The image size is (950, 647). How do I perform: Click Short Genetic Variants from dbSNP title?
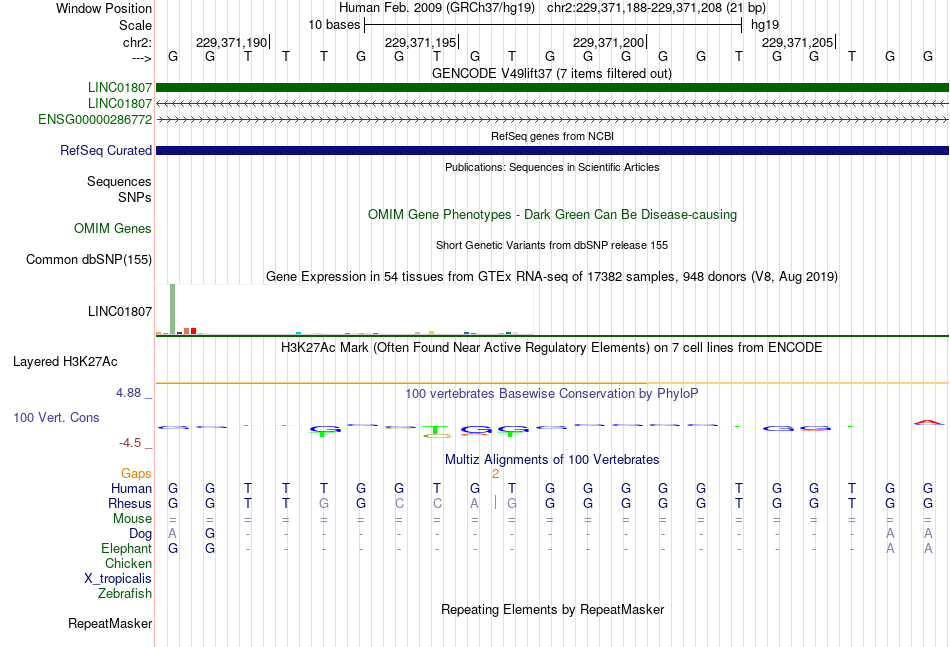click(552, 245)
